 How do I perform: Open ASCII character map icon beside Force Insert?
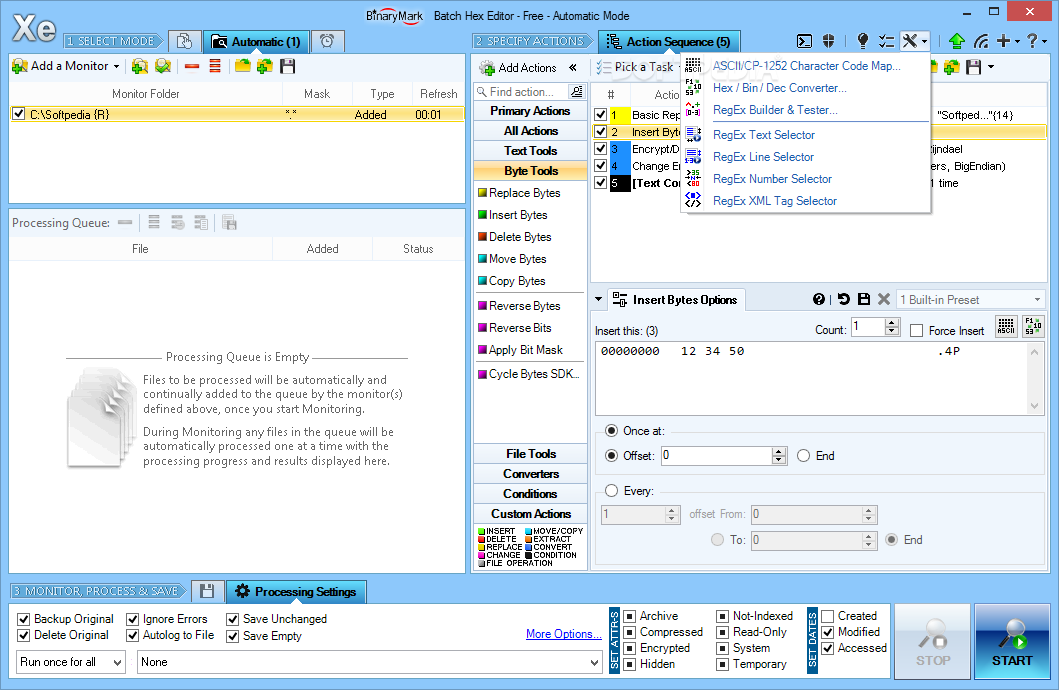1006,326
